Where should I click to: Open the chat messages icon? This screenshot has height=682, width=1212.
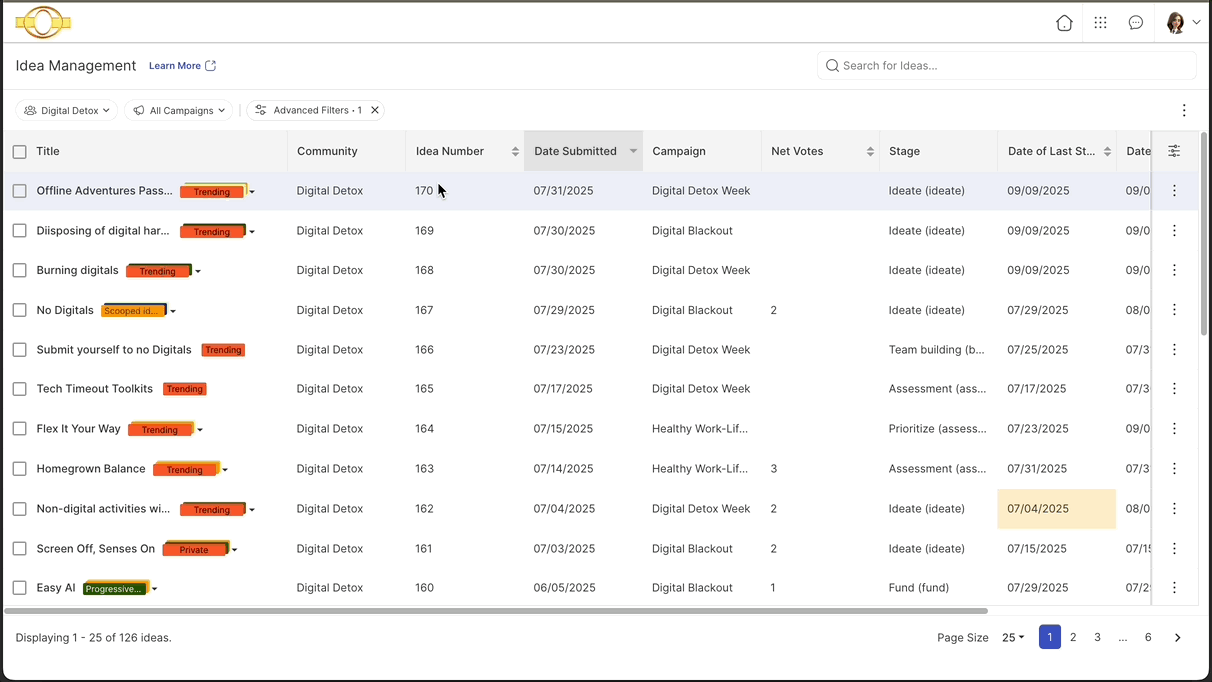pos(1136,23)
